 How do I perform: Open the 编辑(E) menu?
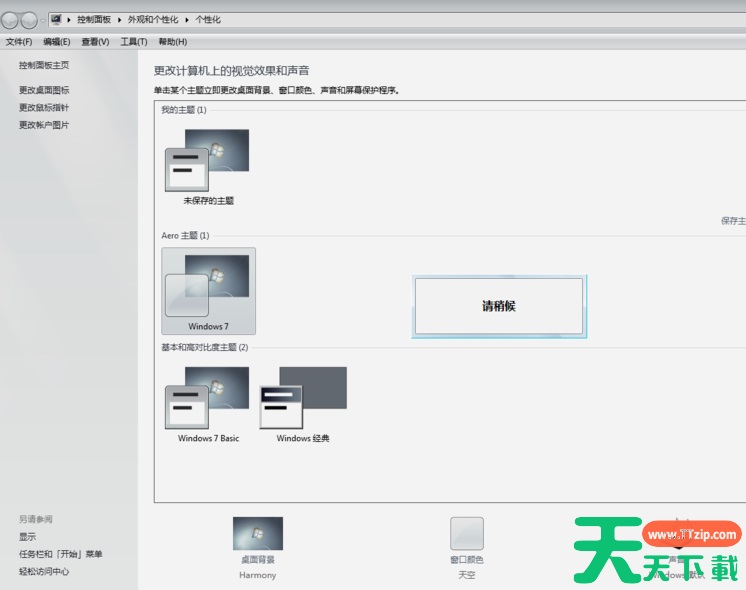coord(57,42)
